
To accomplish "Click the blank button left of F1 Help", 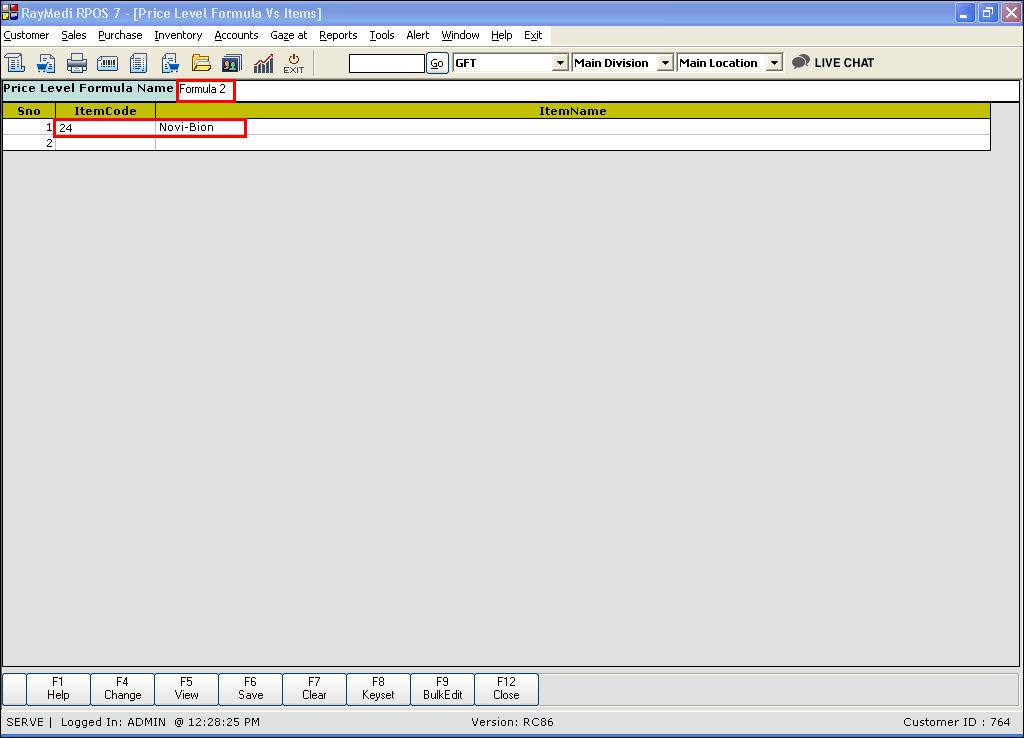I will 14,689.
